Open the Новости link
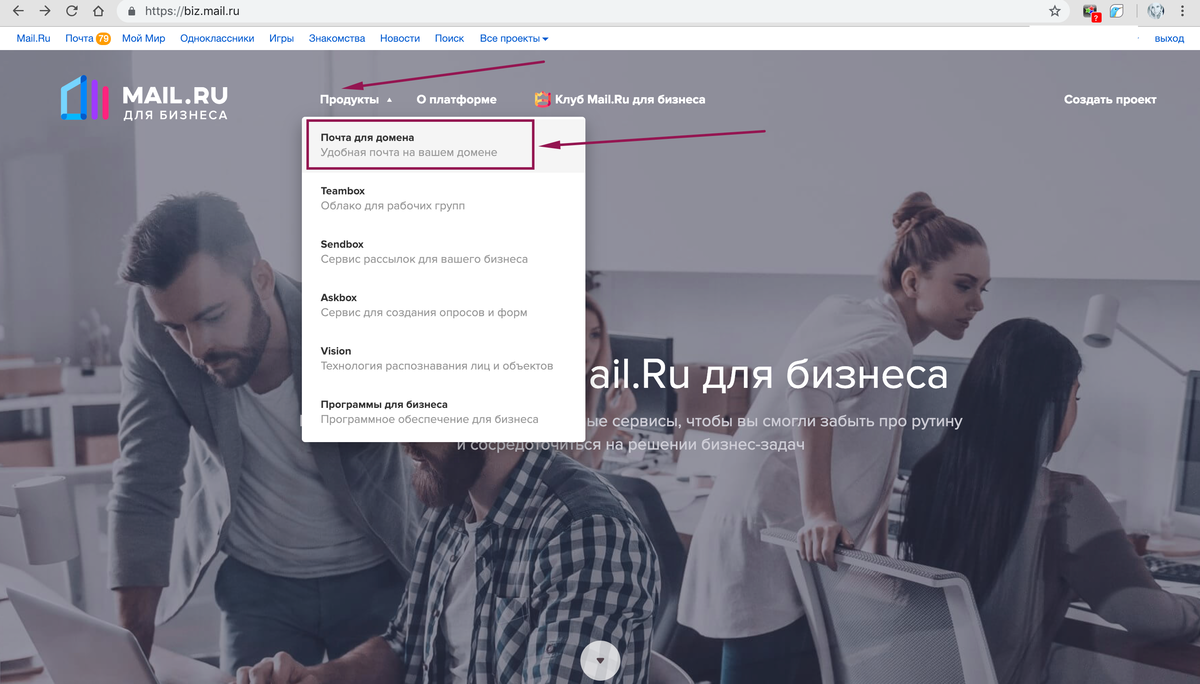Screen dimensions: 1200x684 point(400,39)
